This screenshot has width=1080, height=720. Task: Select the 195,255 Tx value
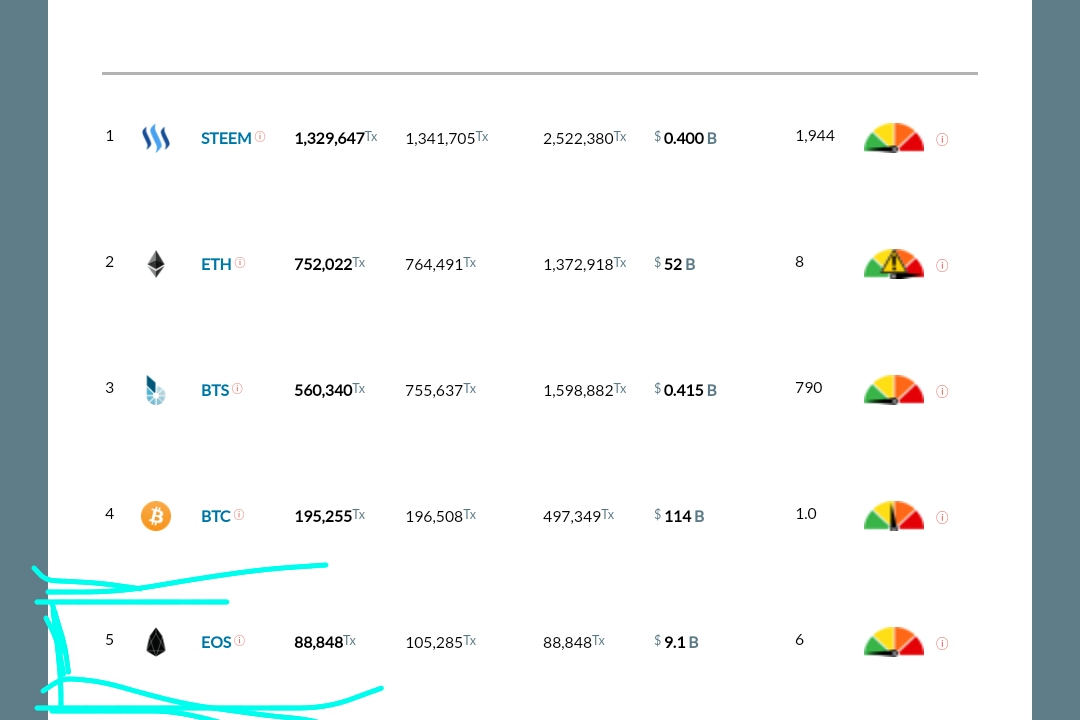click(x=329, y=517)
